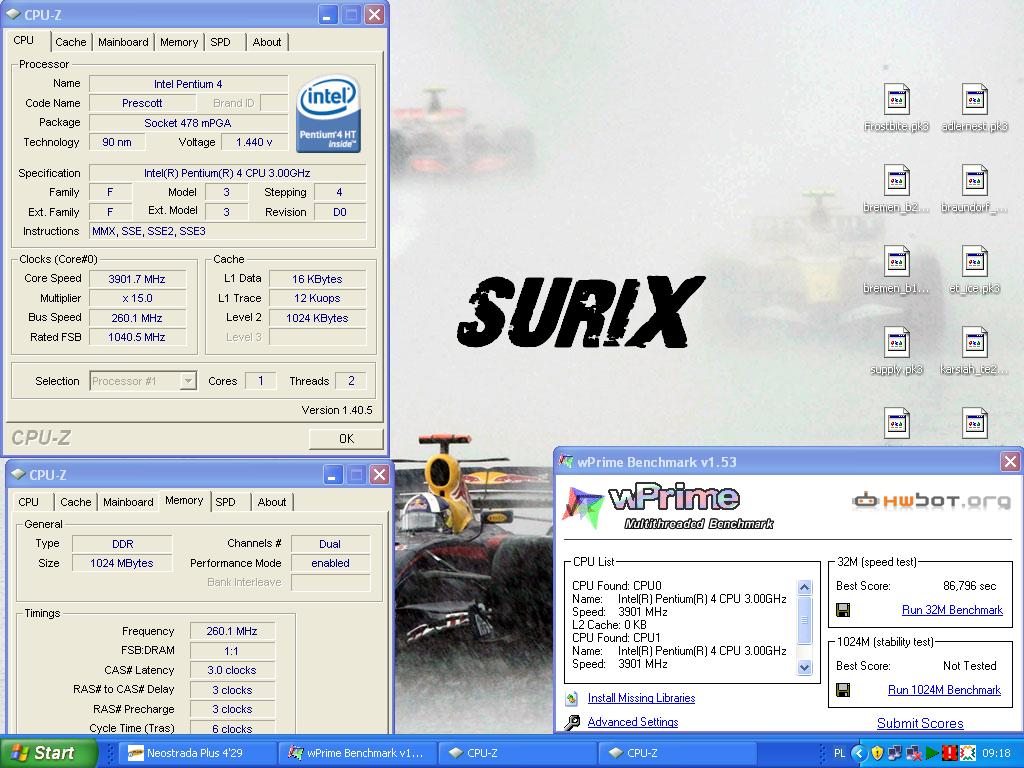Click the Run 32M Benchmark link
The width and height of the screenshot is (1024, 768).
952,610
